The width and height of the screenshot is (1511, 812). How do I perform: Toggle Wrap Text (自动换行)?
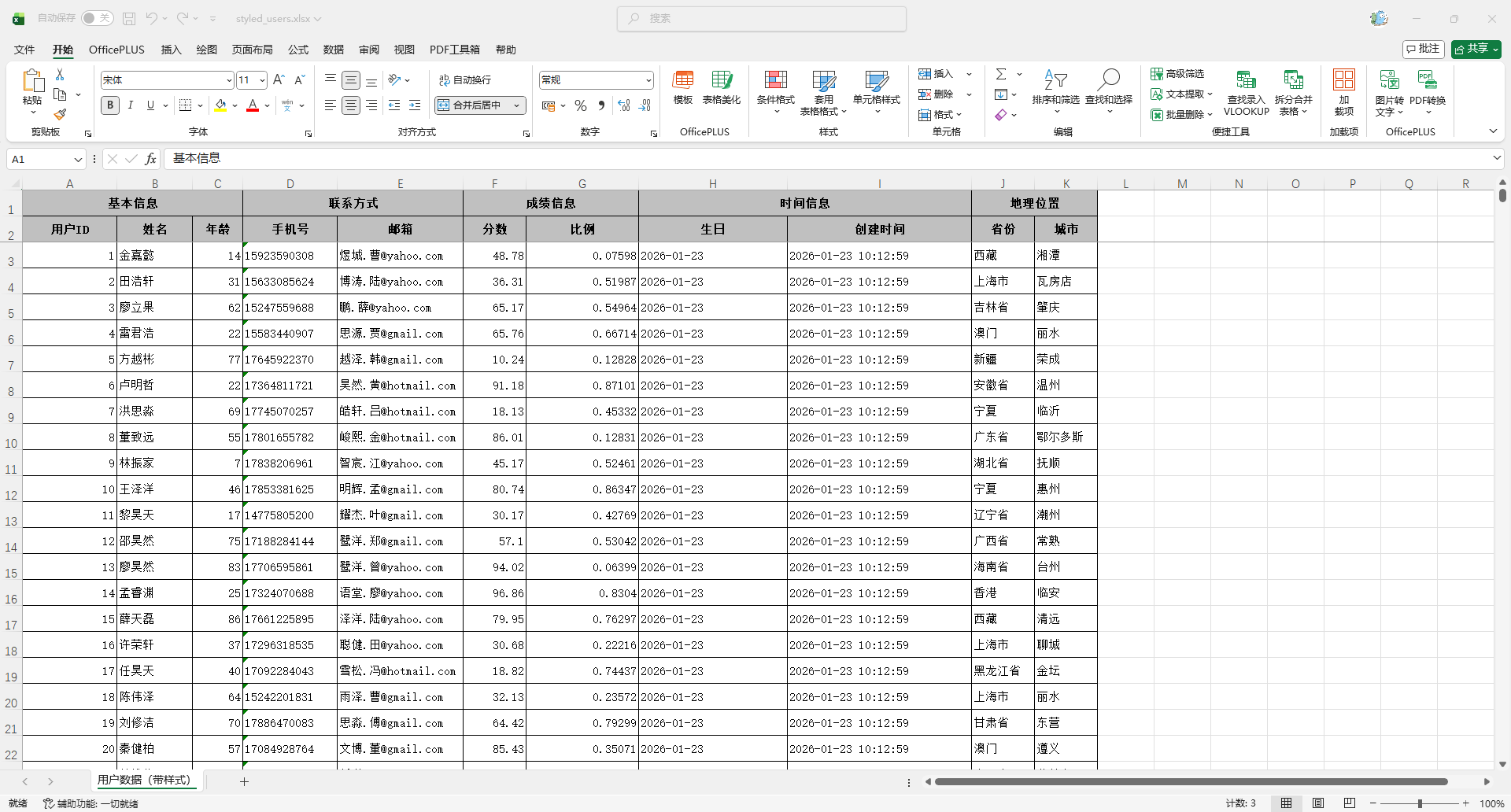(x=464, y=80)
